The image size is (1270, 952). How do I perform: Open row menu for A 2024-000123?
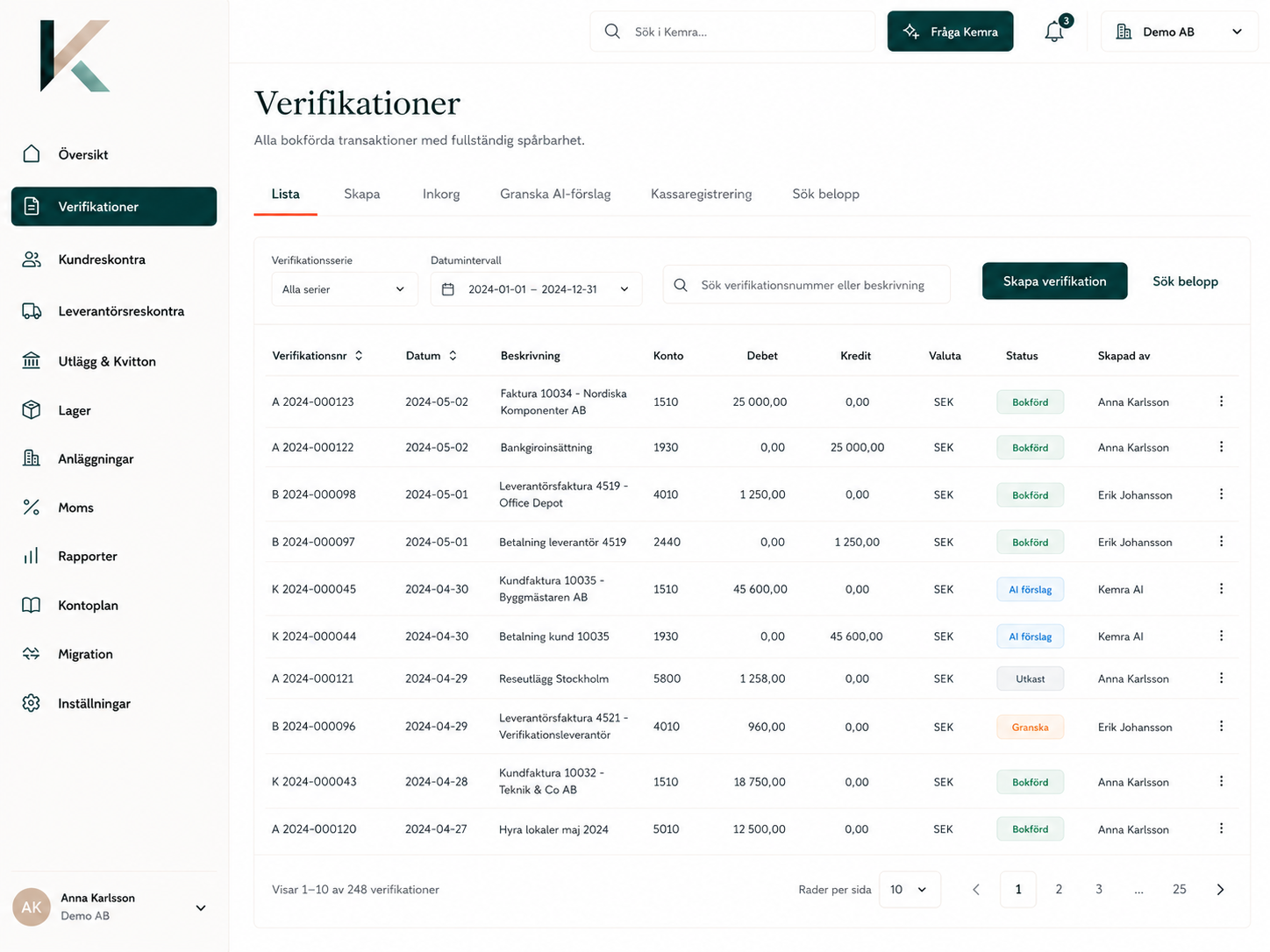pyautogui.click(x=1221, y=401)
